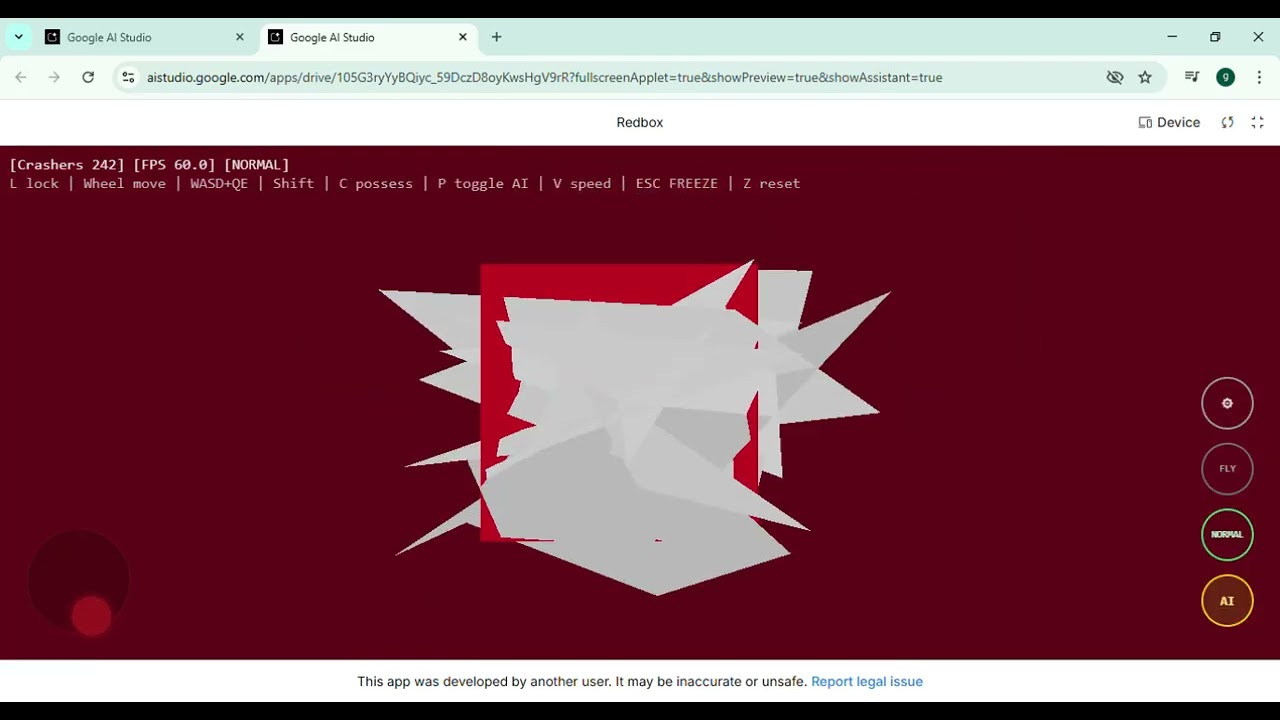Toggle the FLY mode button

(x=1227, y=469)
